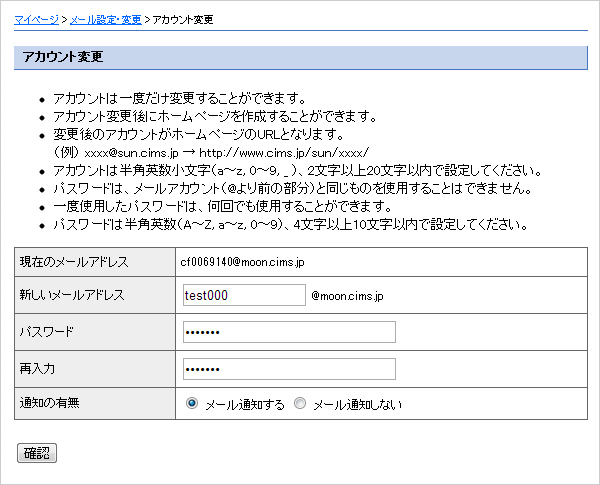The width and height of the screenshot is (600, 485).
Task: Click the last note about 4文字以上10文字以内 passwords
Action: point(290,224)
